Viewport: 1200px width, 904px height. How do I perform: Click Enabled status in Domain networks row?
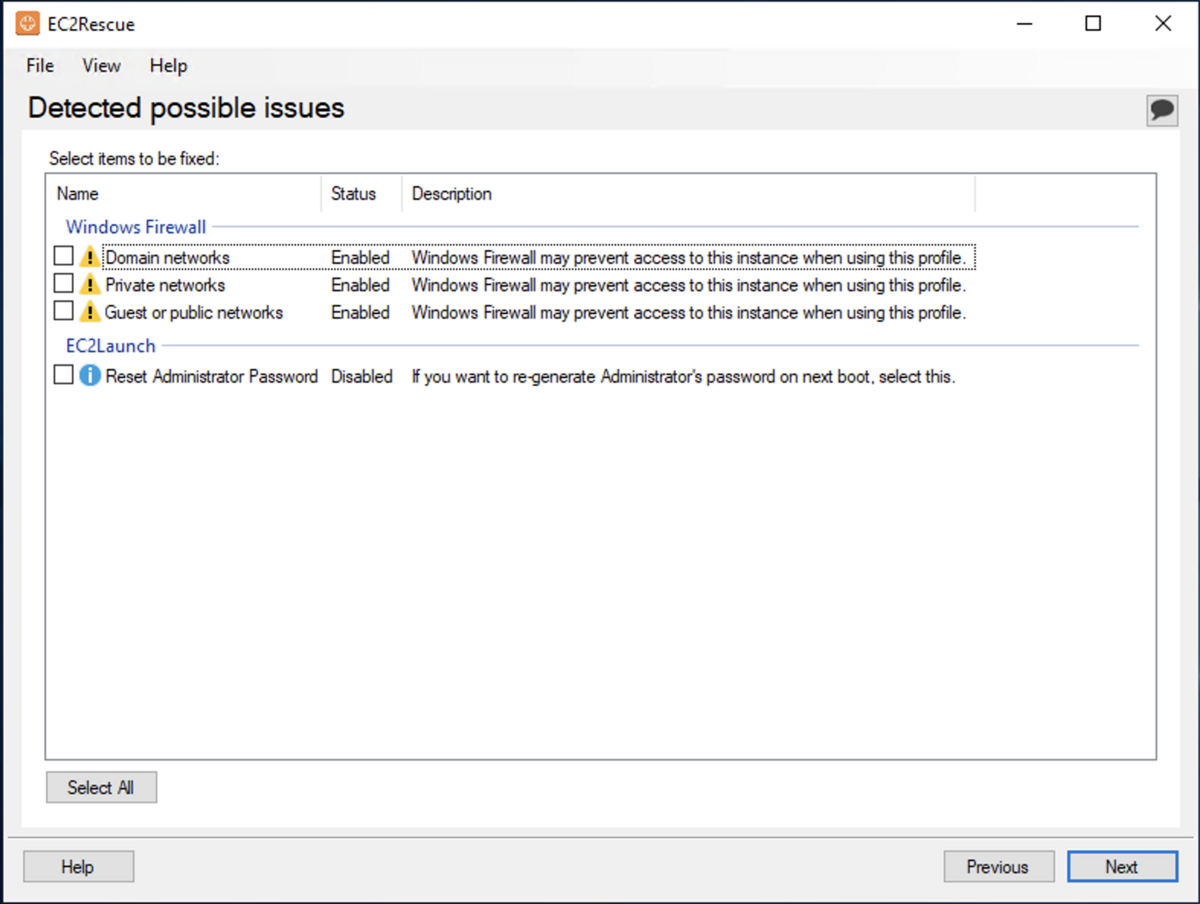coord(360,257)
